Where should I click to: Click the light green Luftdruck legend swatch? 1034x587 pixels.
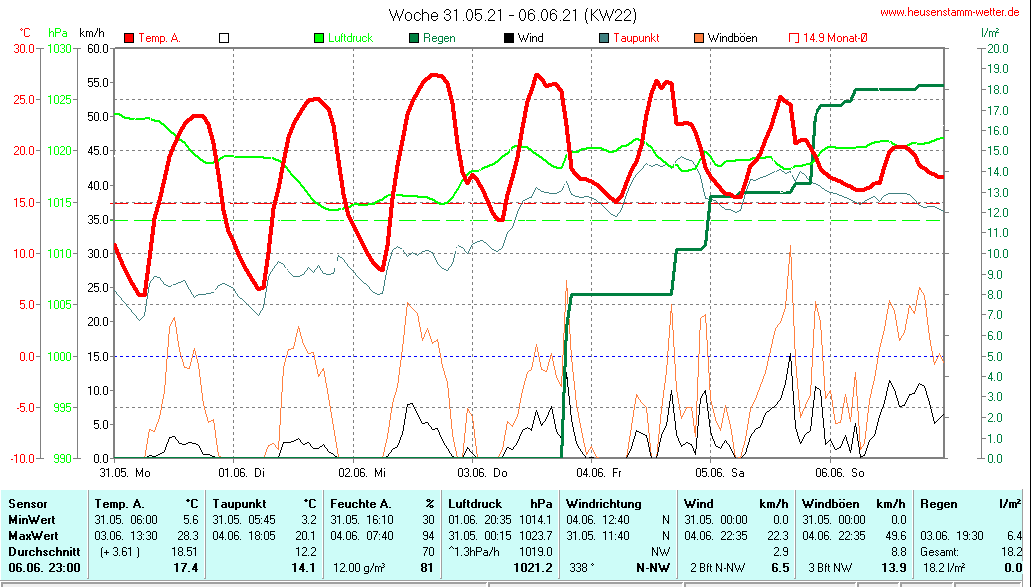click(319, 38)
